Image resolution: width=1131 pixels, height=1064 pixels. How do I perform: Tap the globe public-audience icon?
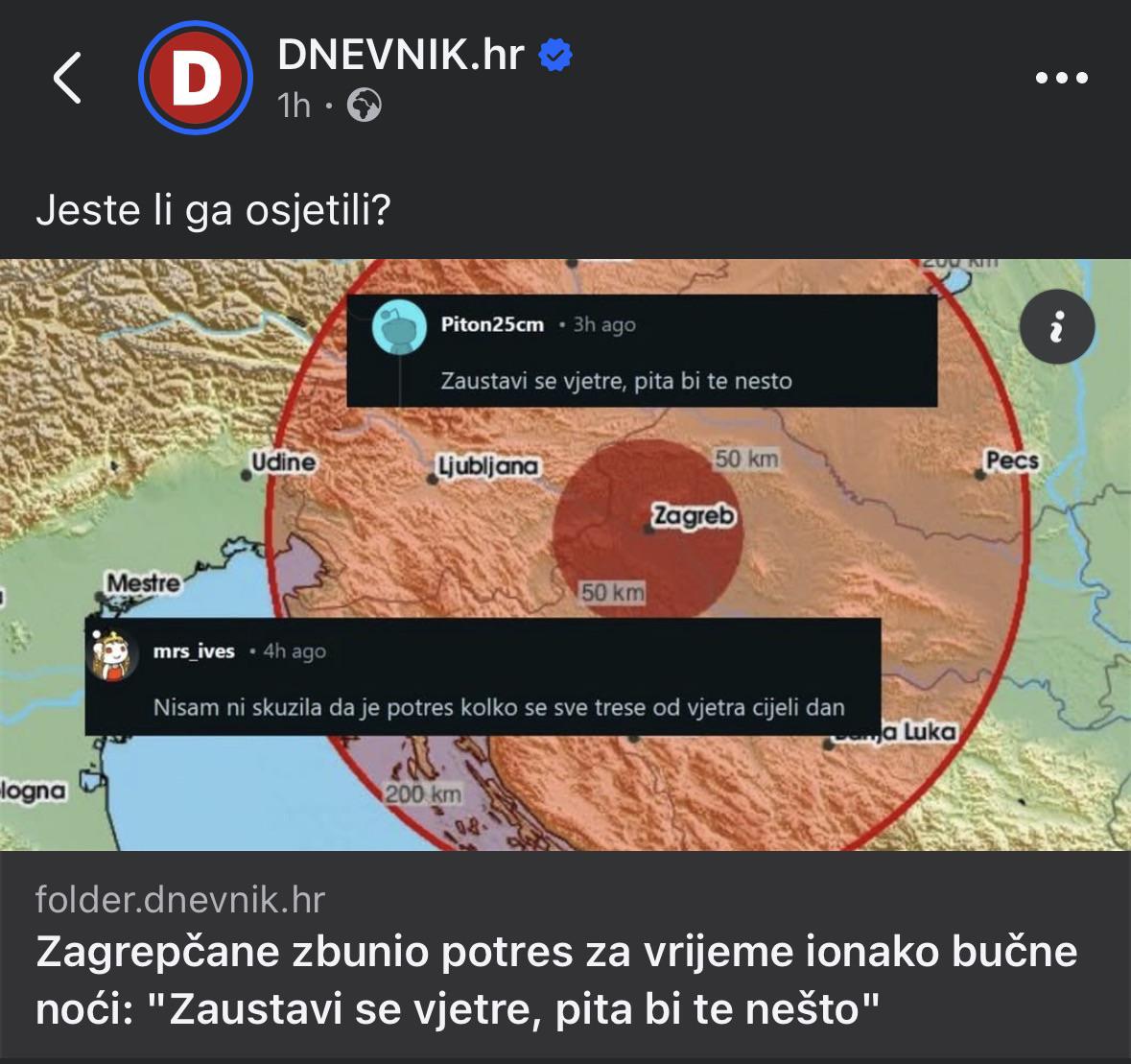point(365,106)
